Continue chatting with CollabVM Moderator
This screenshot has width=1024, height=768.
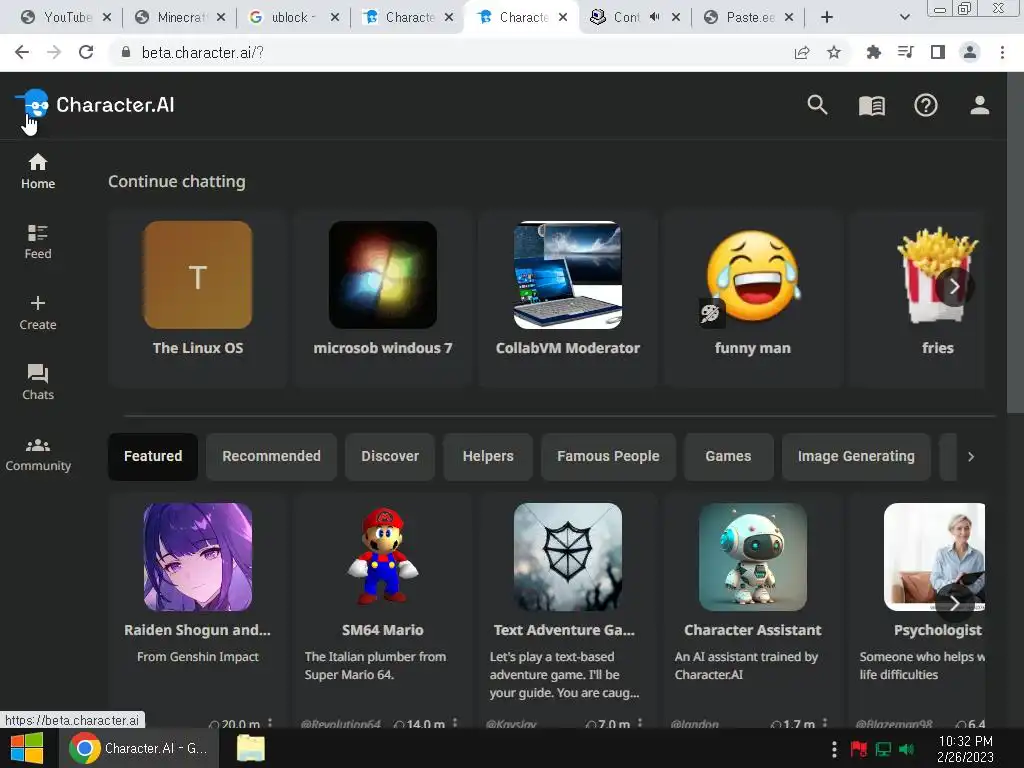coord(568,300)
